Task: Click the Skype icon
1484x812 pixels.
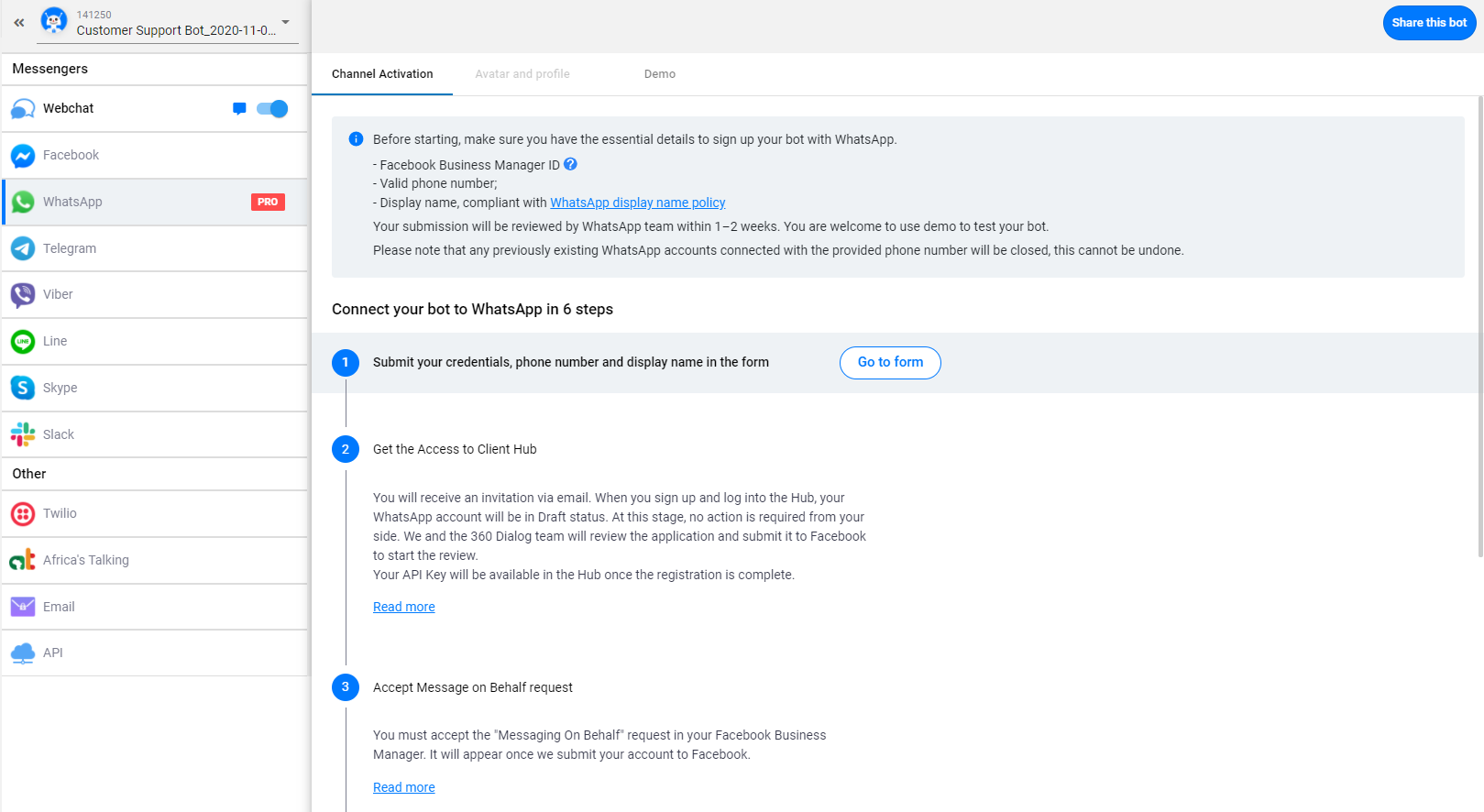Action: [23, 388]
